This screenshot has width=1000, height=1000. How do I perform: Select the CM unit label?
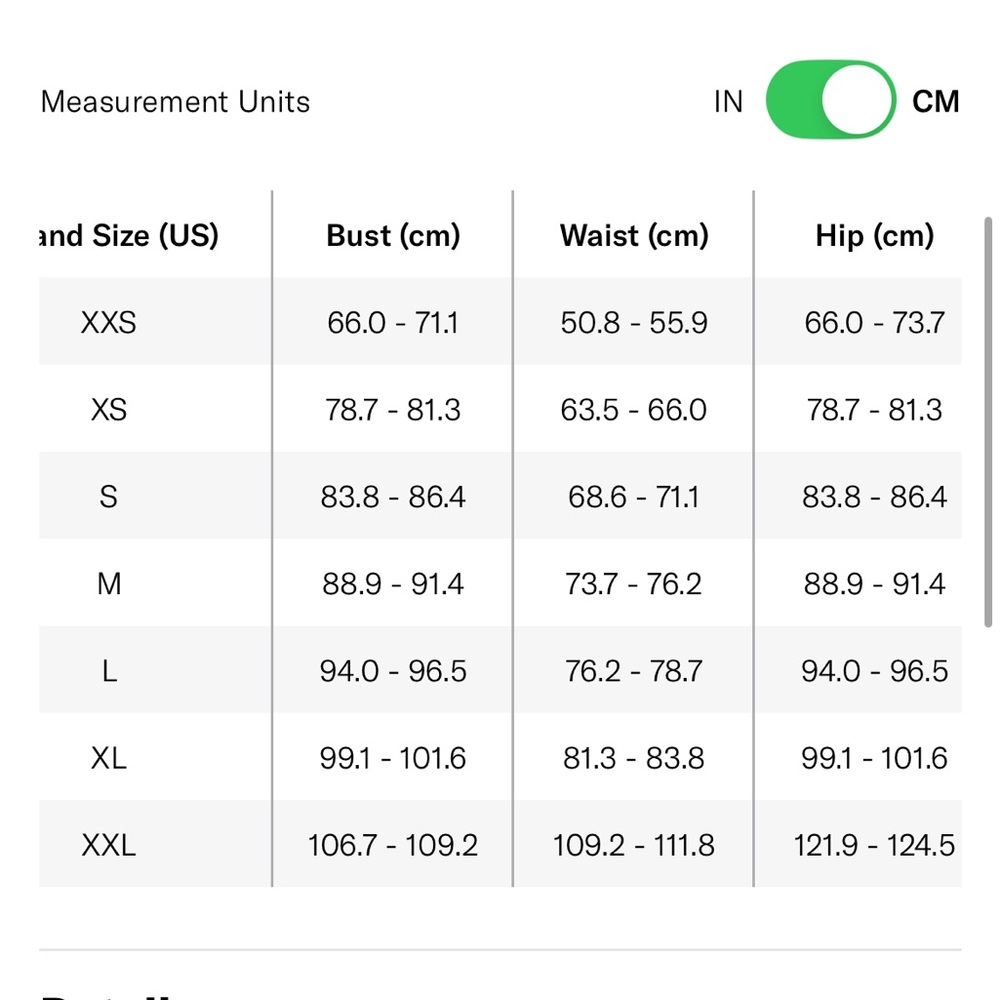coord(935,102)
